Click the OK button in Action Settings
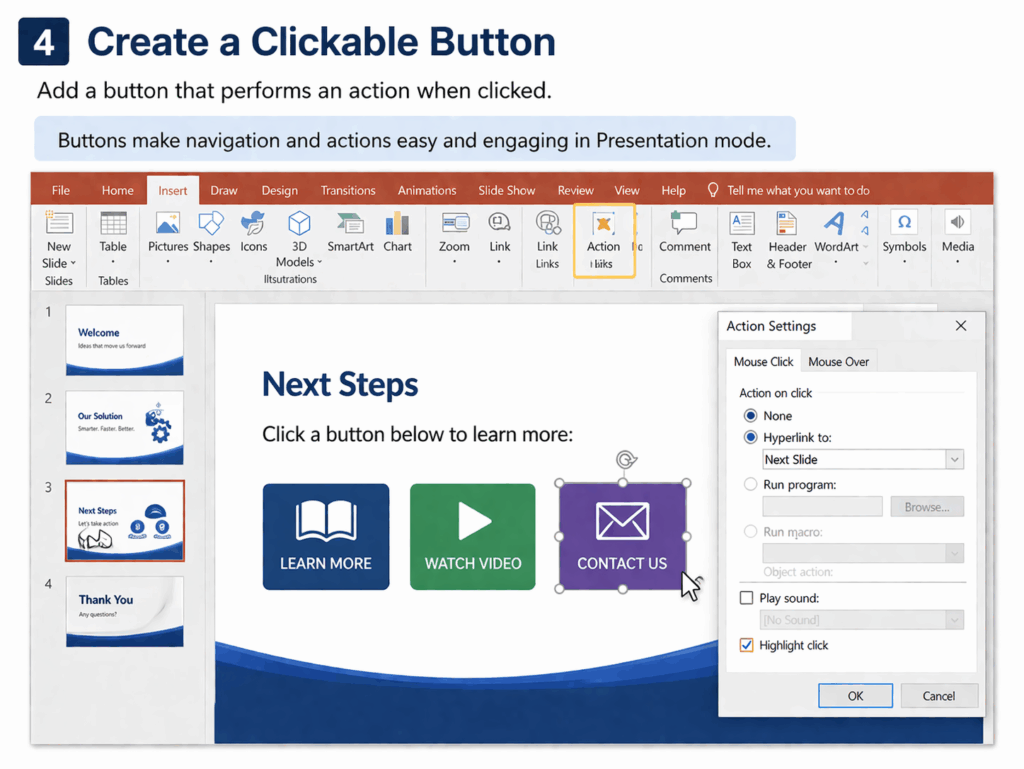Viewport: 1024px width, 769px height. (x=855, y=695)
